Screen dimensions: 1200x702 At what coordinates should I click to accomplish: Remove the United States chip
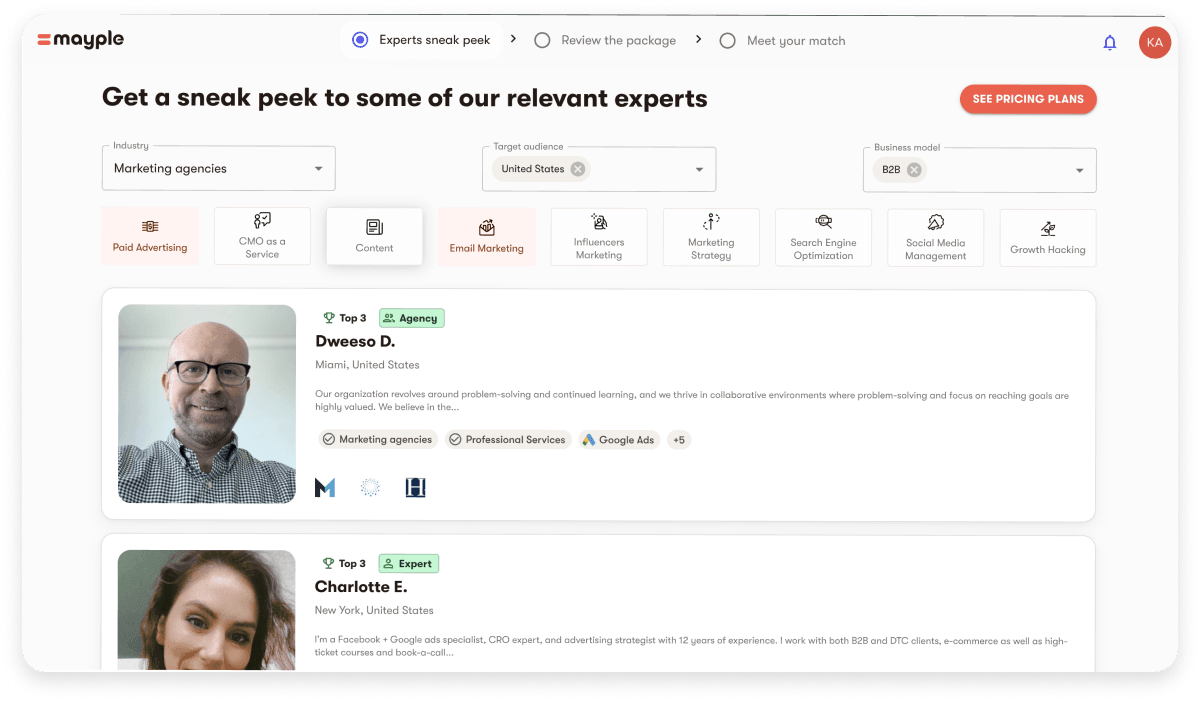(578, 169)
